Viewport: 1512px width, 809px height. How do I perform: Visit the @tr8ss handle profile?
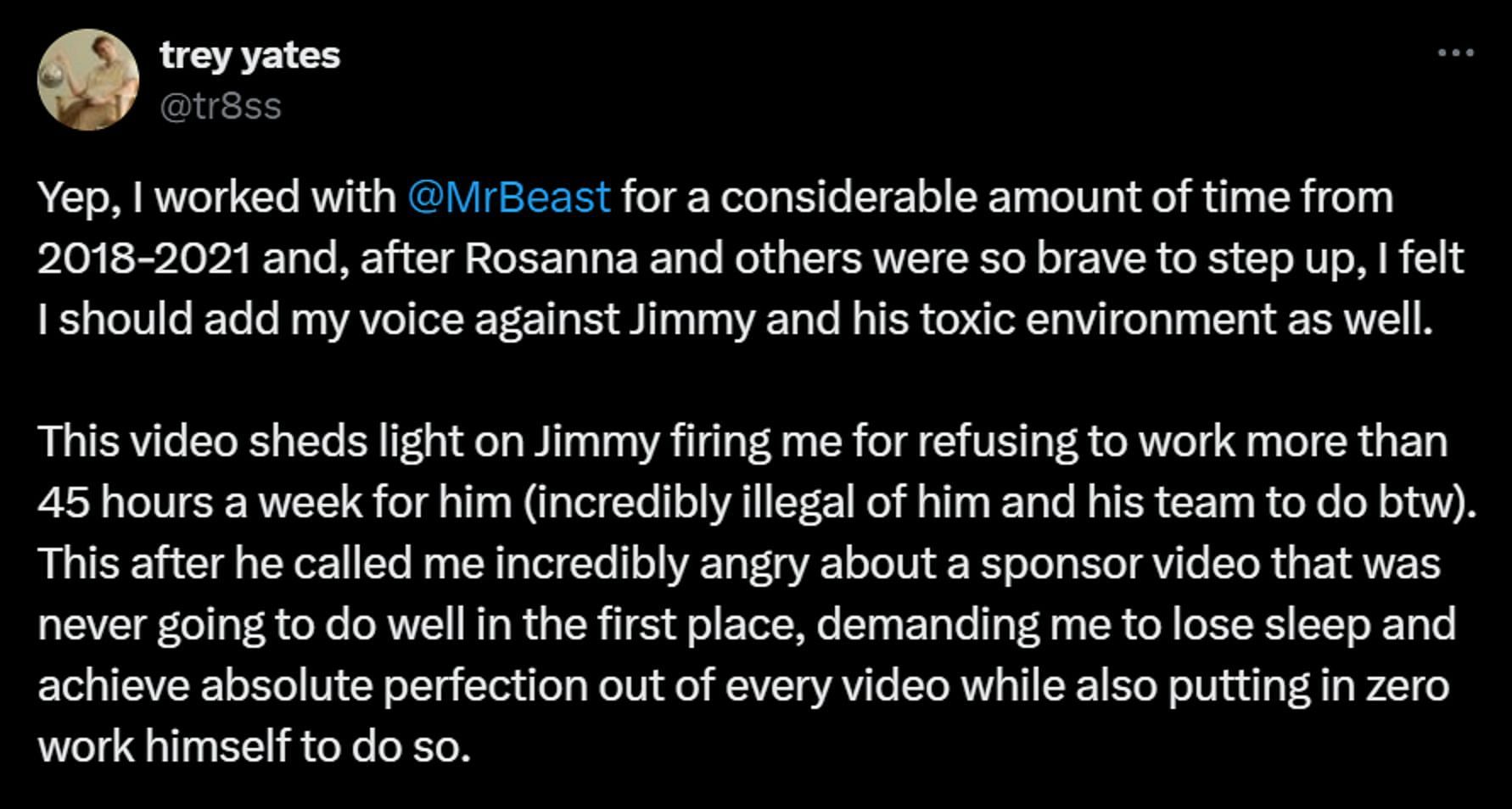click(221, 107)
